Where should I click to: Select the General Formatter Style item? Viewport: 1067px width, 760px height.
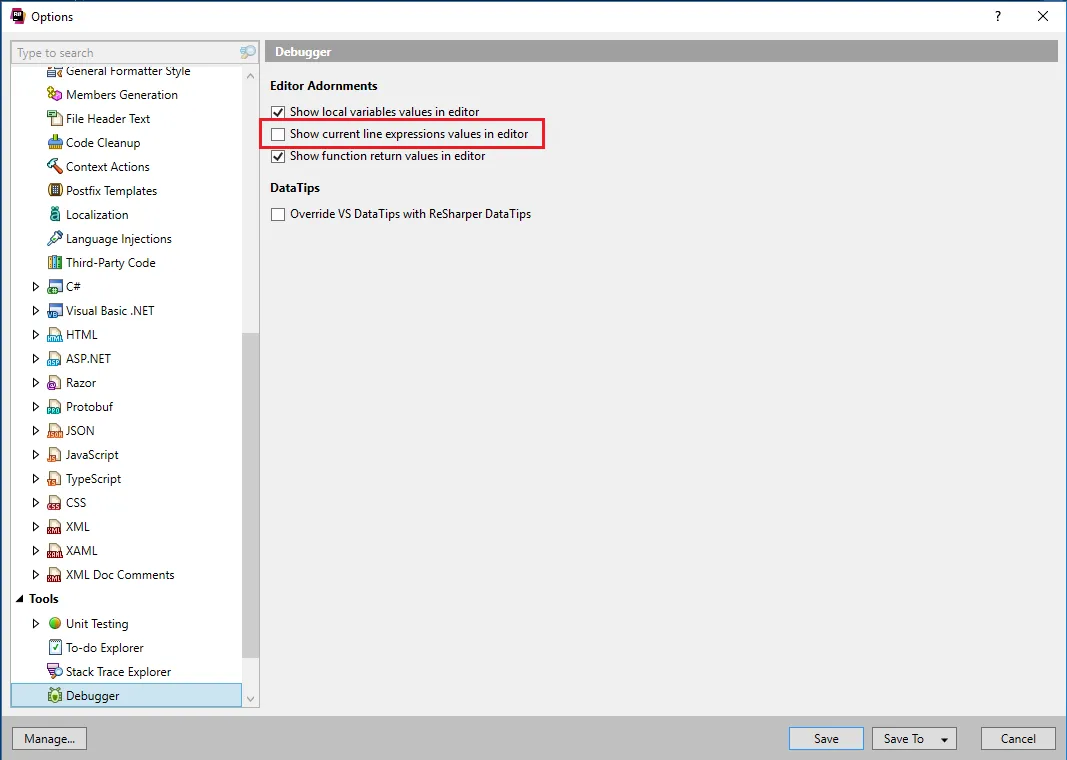coord(128,71)
